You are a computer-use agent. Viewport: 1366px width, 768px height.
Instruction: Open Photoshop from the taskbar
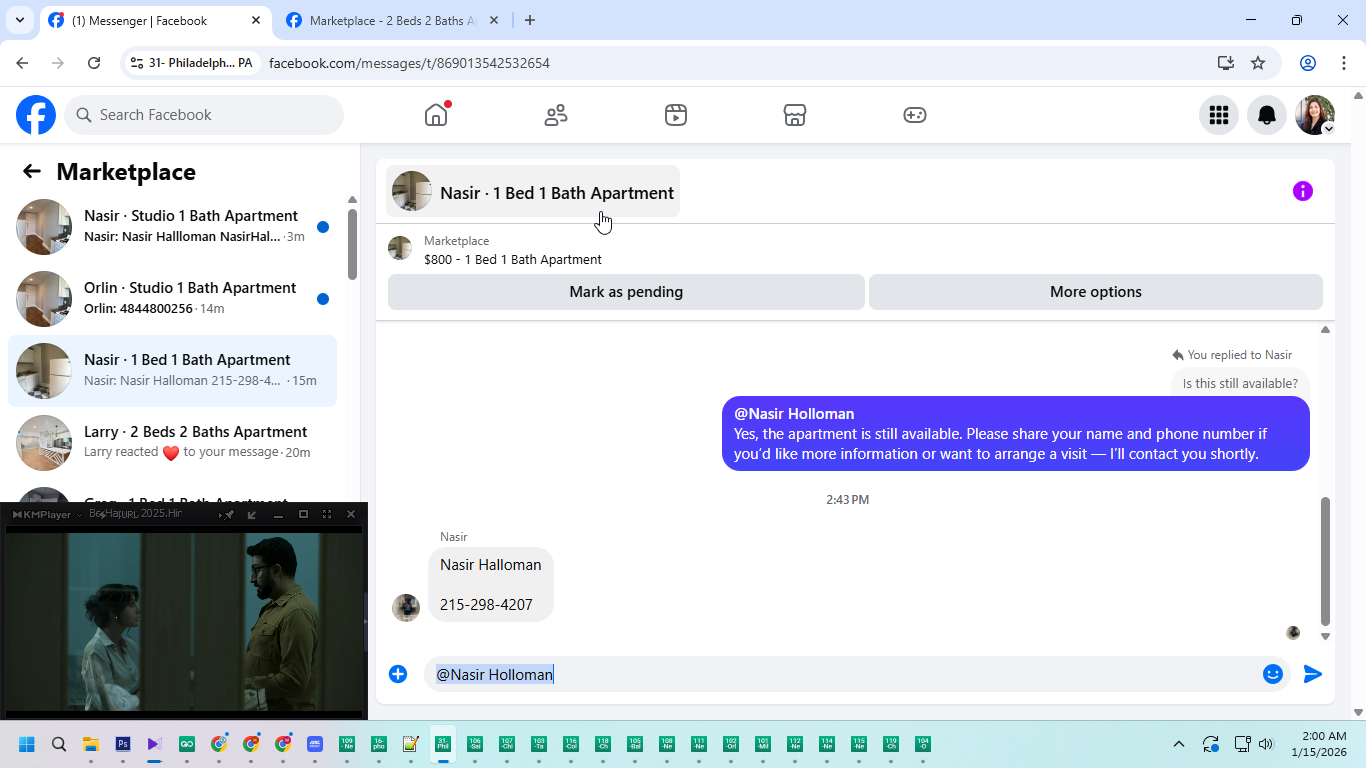(123, 744)
